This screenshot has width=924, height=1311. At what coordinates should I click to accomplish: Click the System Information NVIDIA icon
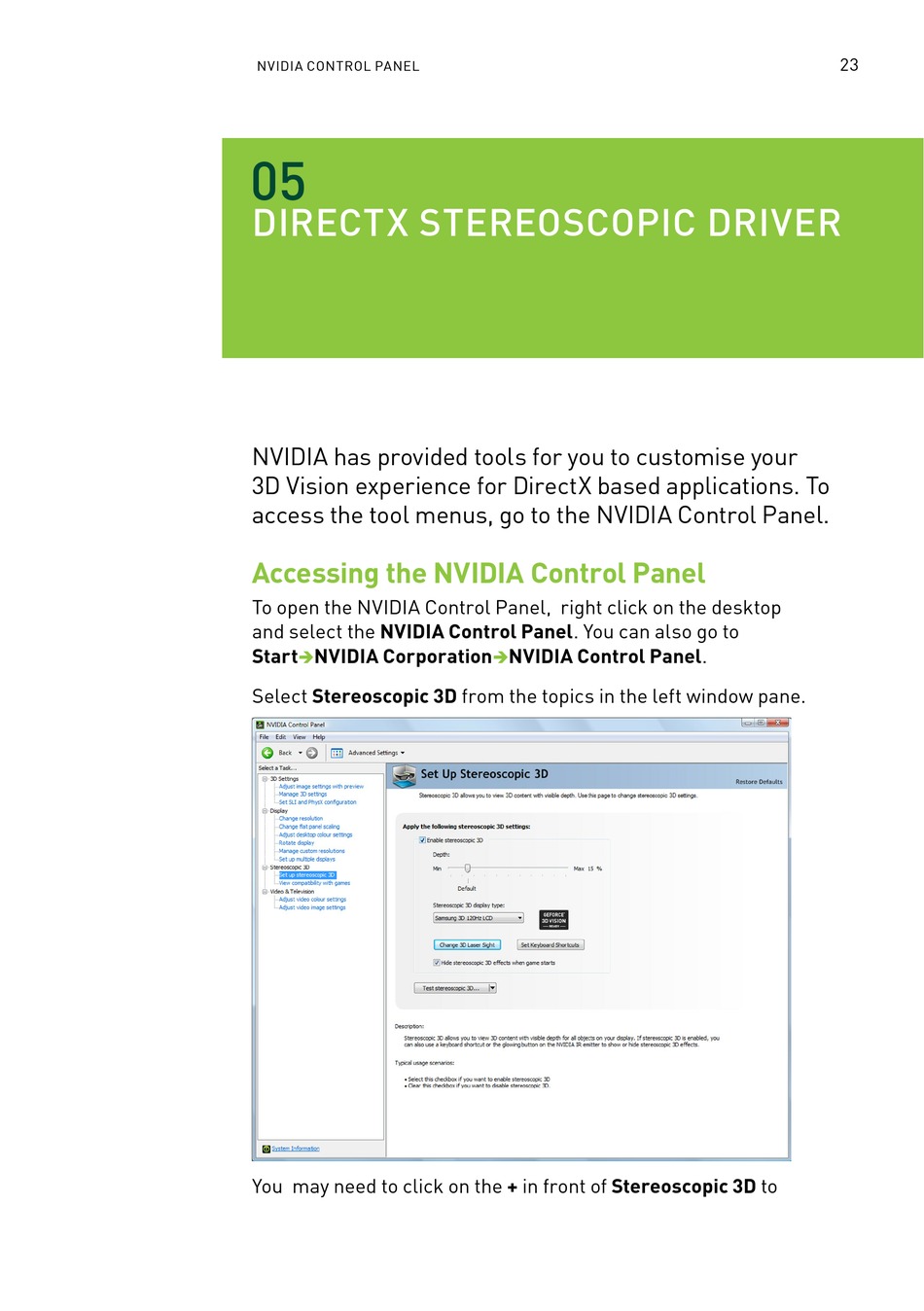tap(266, 1149)
